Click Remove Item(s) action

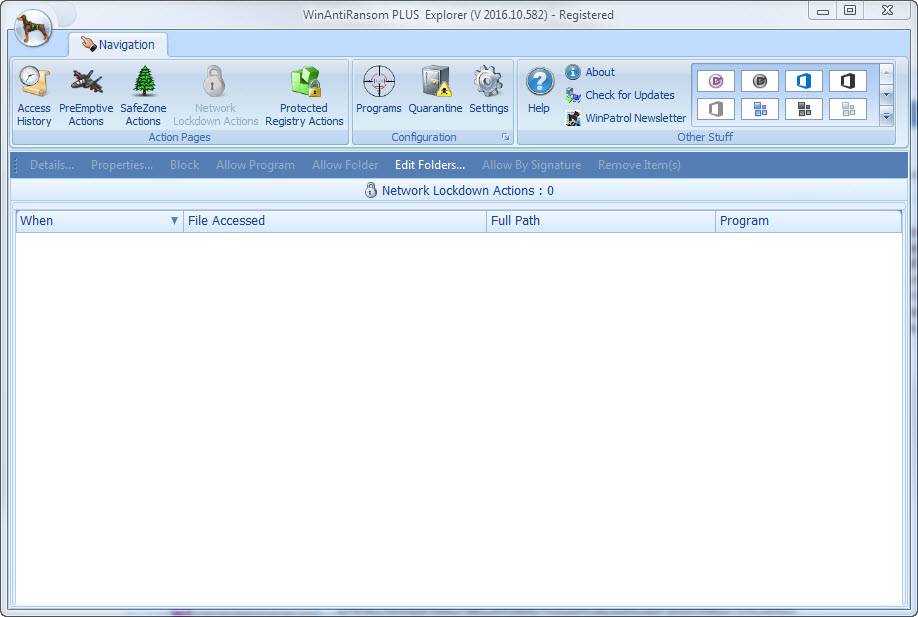pos(639,165)
